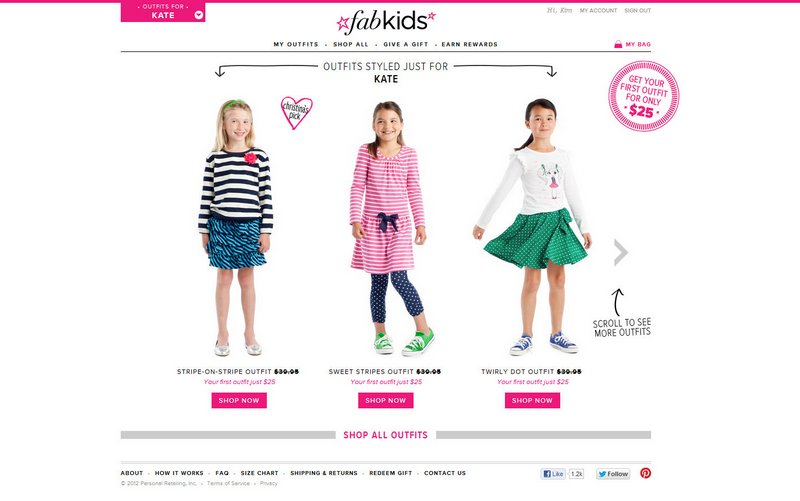
Task: Click the Twitter Follow button
Action: (613, 474)
